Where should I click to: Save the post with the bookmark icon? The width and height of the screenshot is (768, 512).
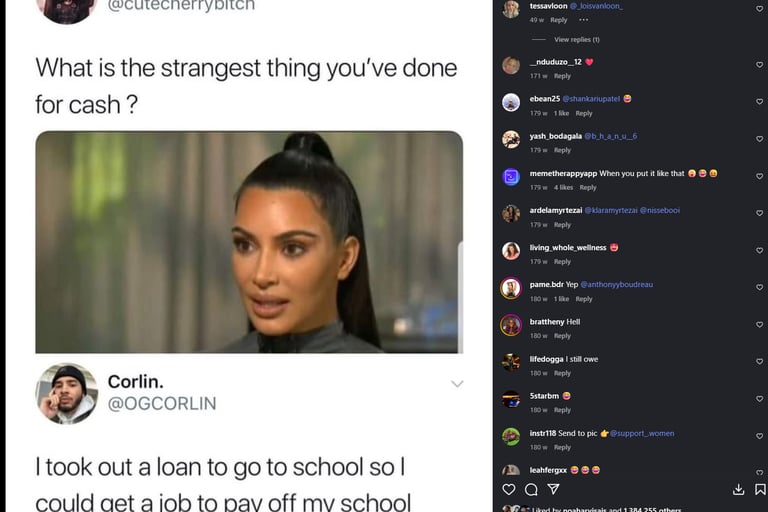760,489
